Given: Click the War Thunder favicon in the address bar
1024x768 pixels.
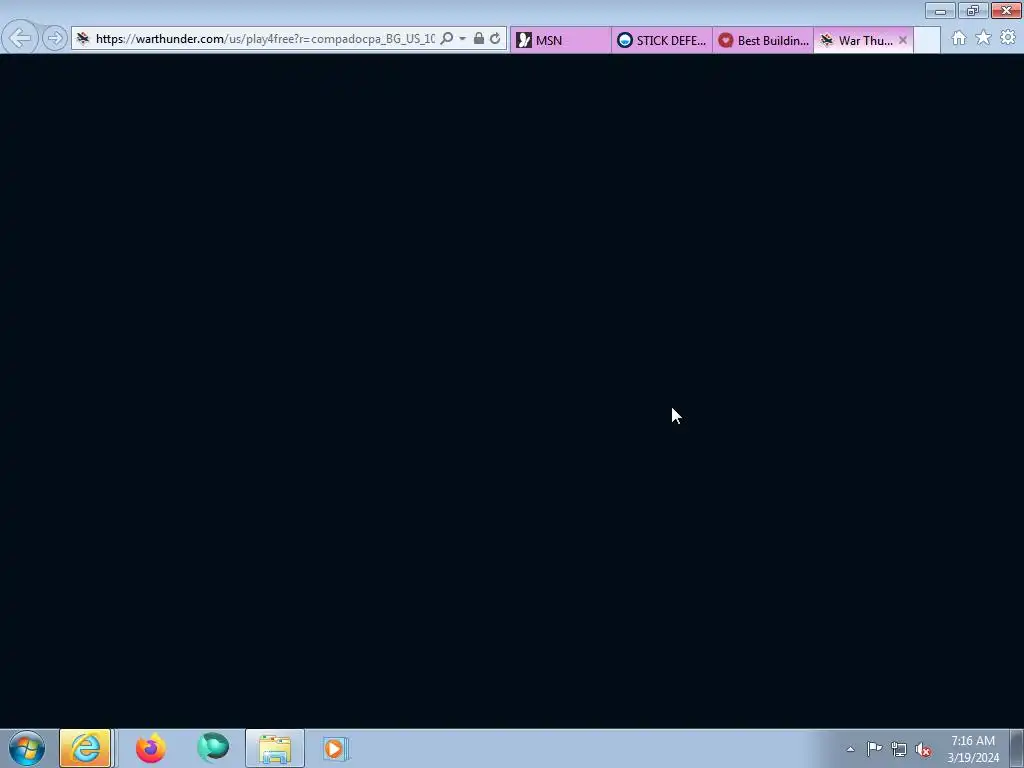Looking at the screenshot, I should [82, 39].
